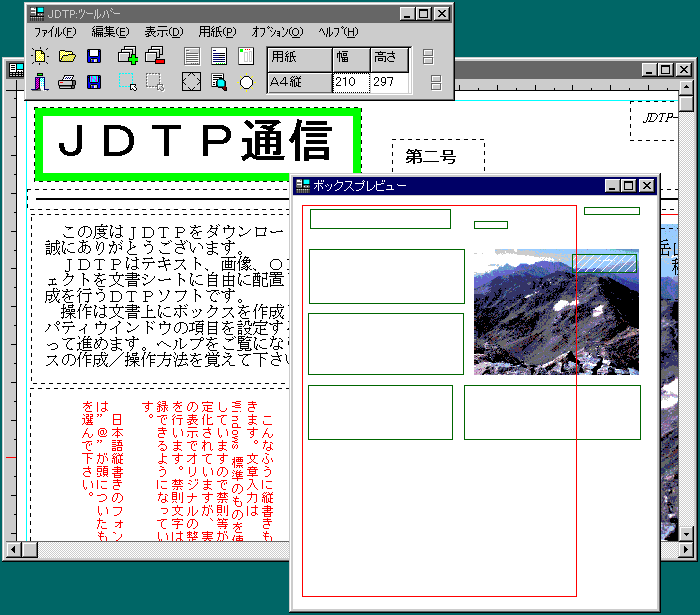Viewport: 700px width, 615px height.
Task: Select the A4縦 paper size cell
Action: point(300,83)
